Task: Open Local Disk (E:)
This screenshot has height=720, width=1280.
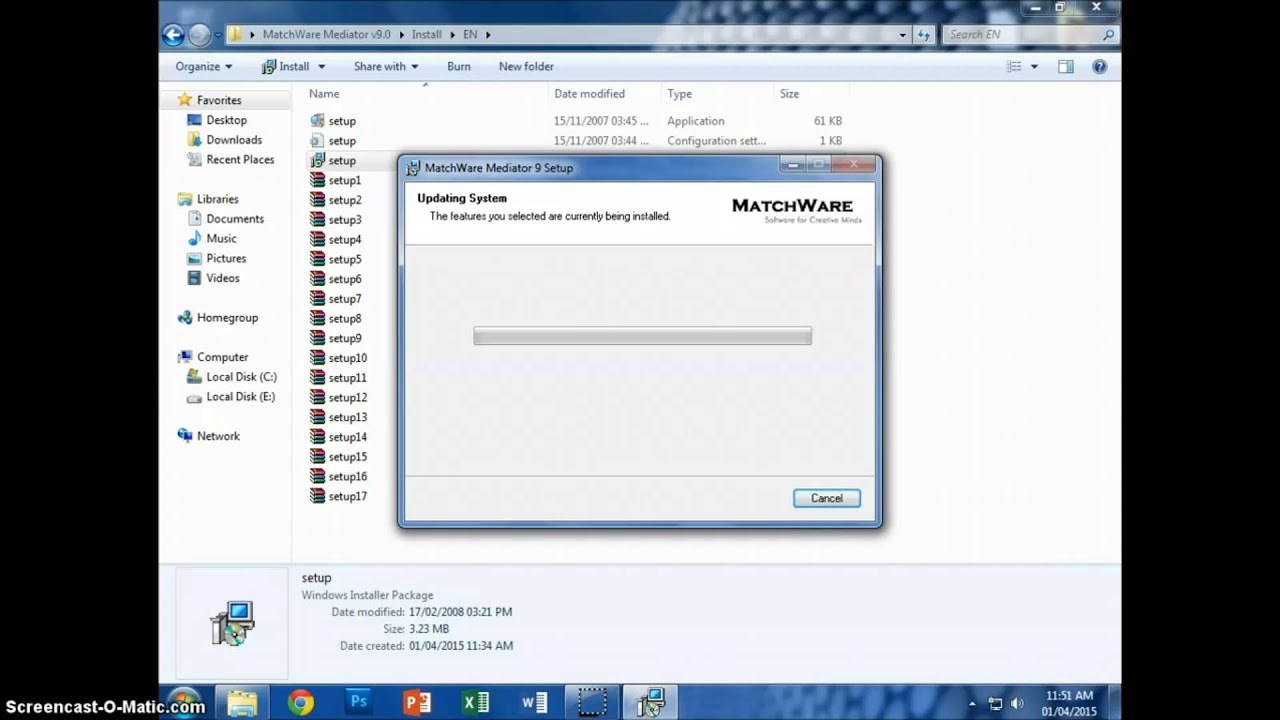Action: [240, 397]
